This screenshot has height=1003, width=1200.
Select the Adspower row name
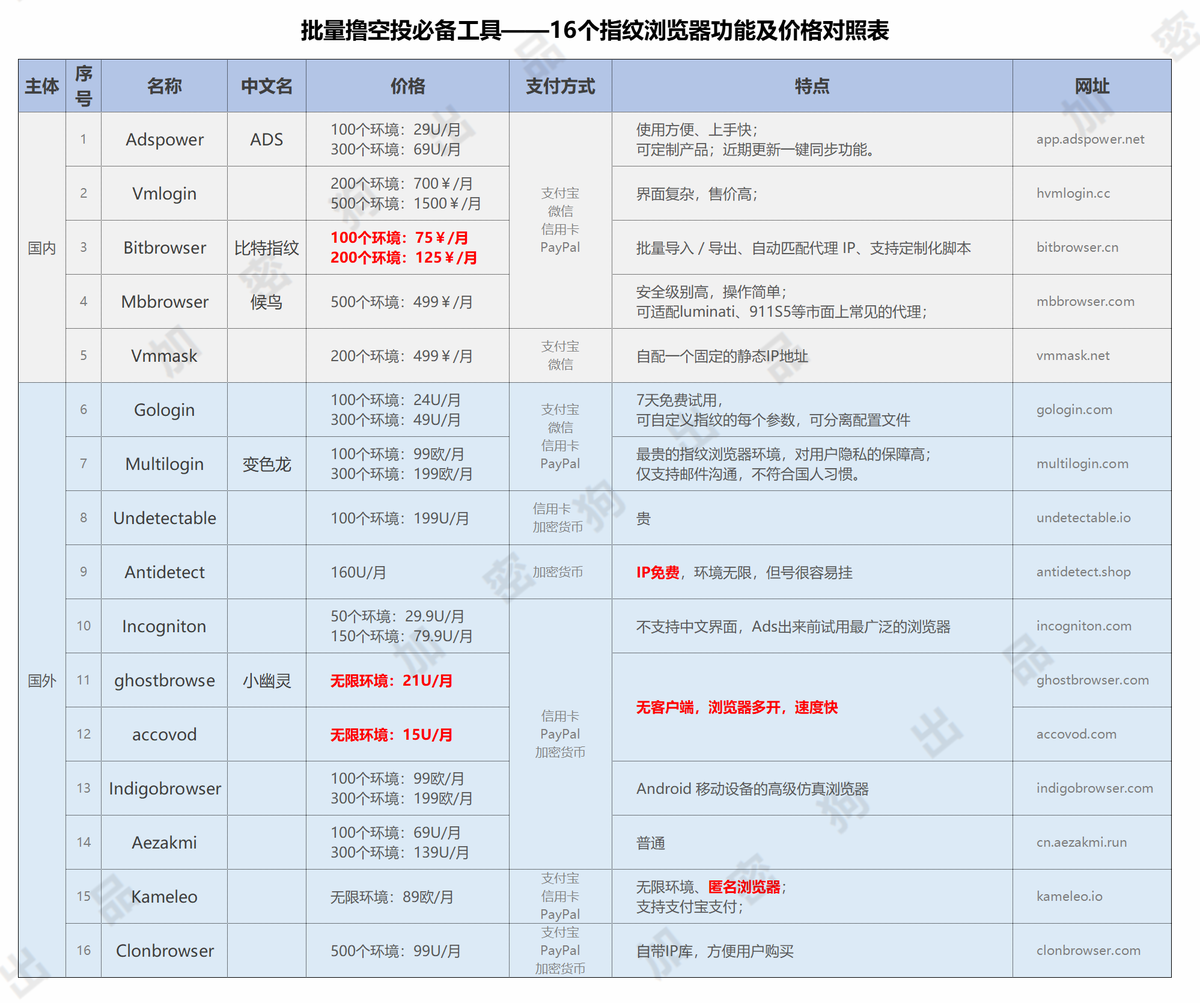point(164,139)
